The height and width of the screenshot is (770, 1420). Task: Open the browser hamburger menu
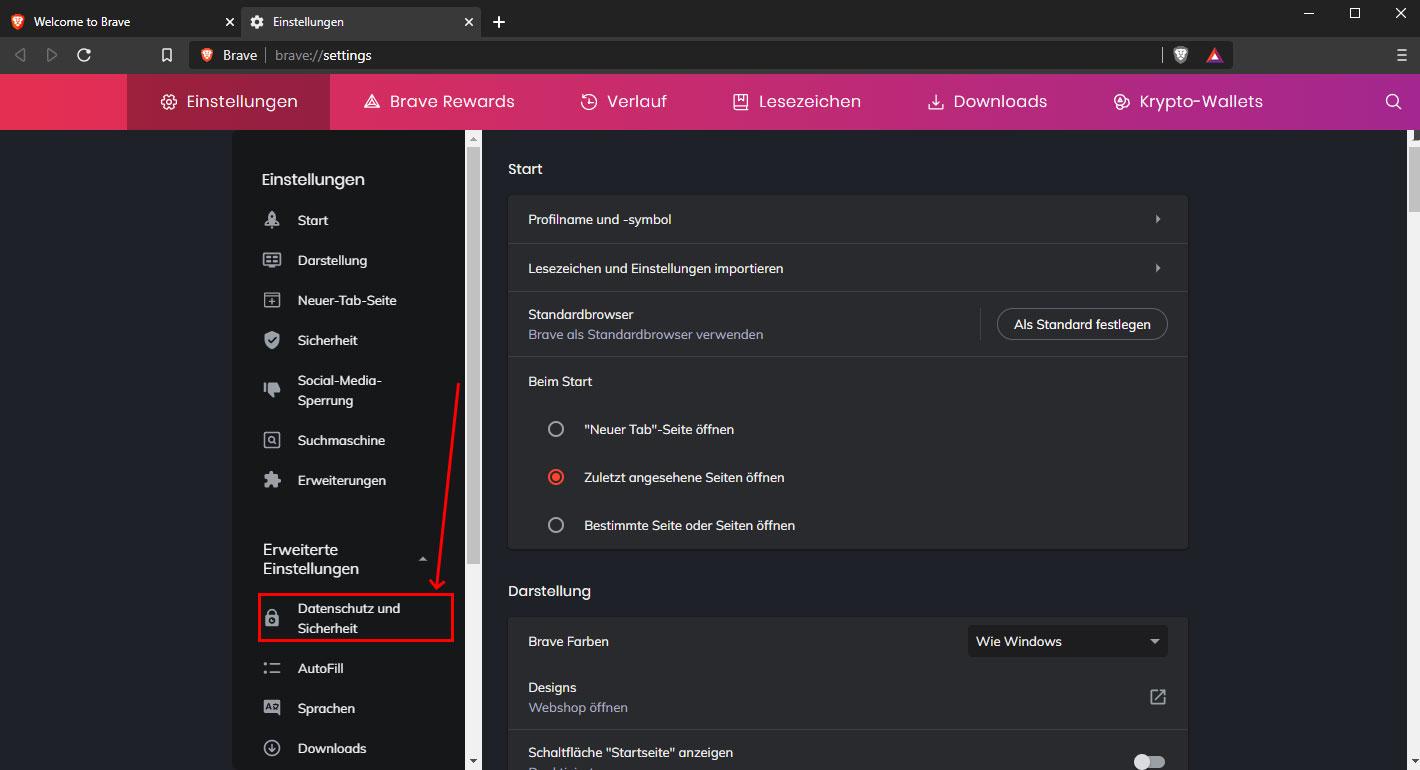click(1401, 55)
